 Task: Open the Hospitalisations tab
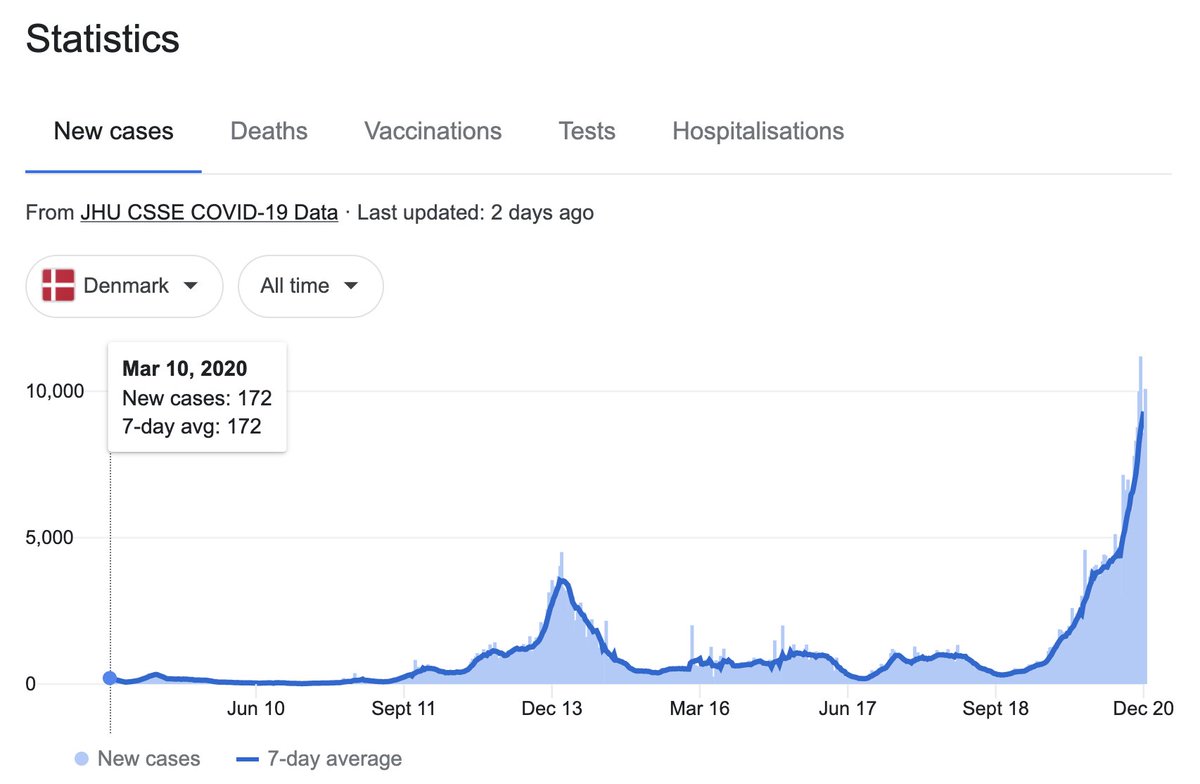758,131
